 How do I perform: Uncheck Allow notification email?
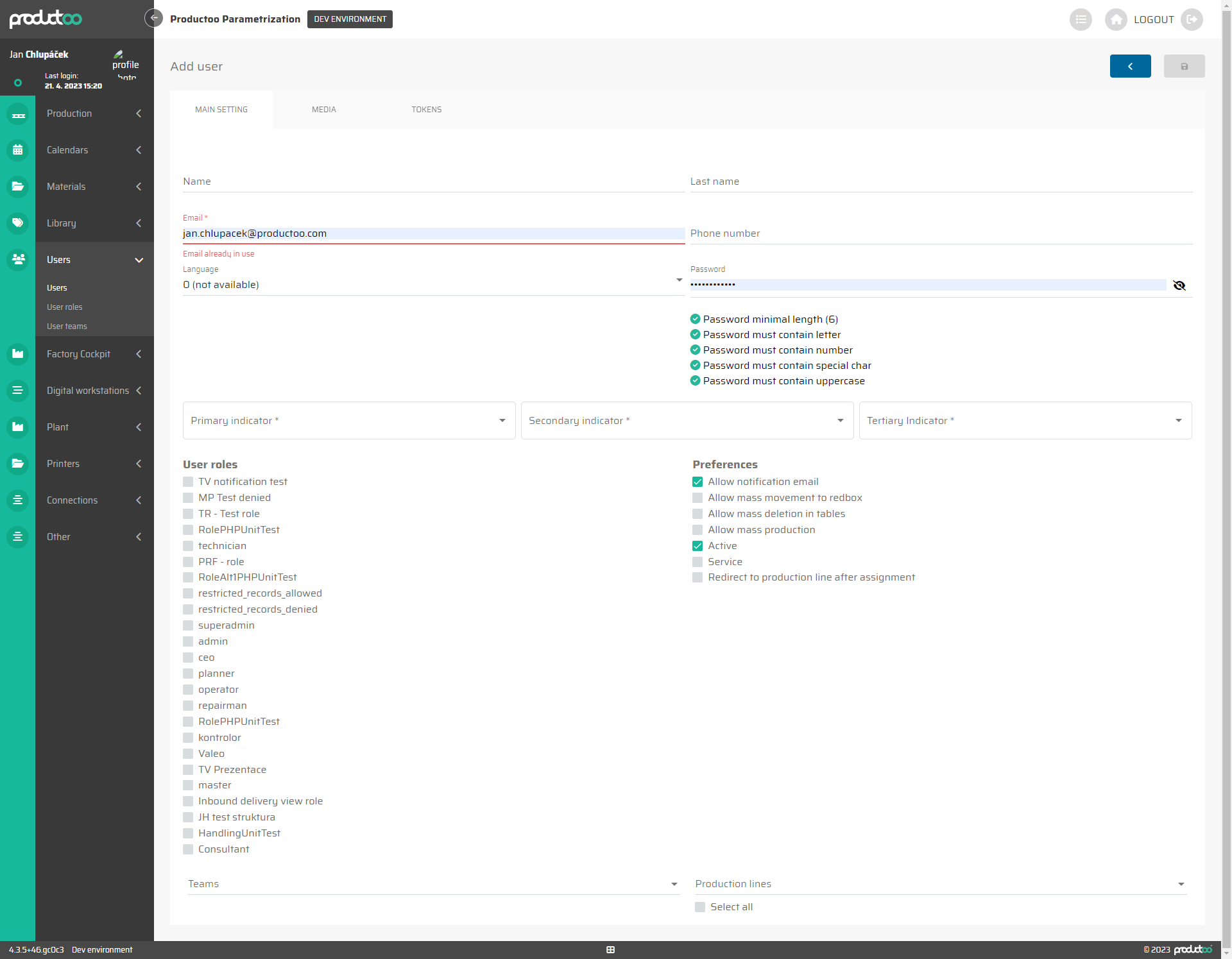[x=697, y=482]
